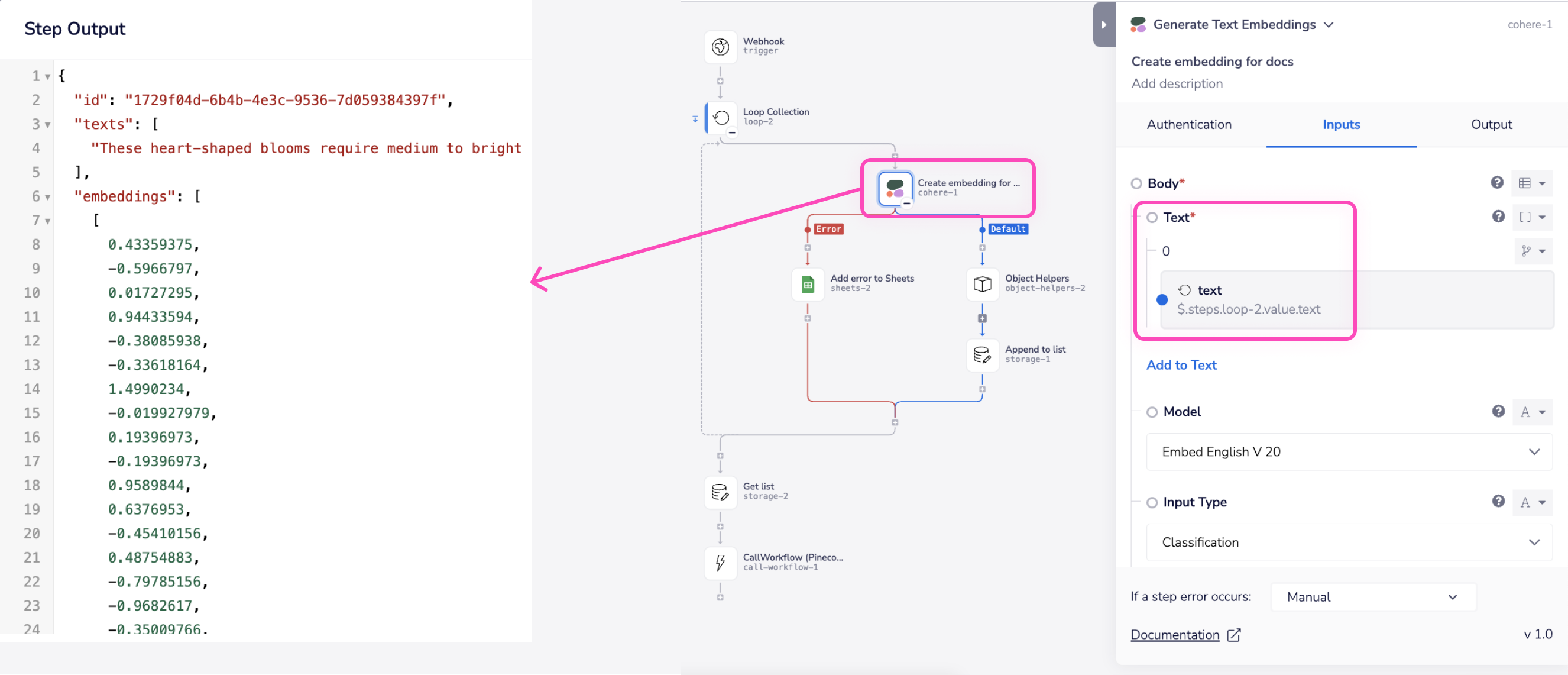
Task: Click the Append to list storage icon
Action: (x=982, y=355)
